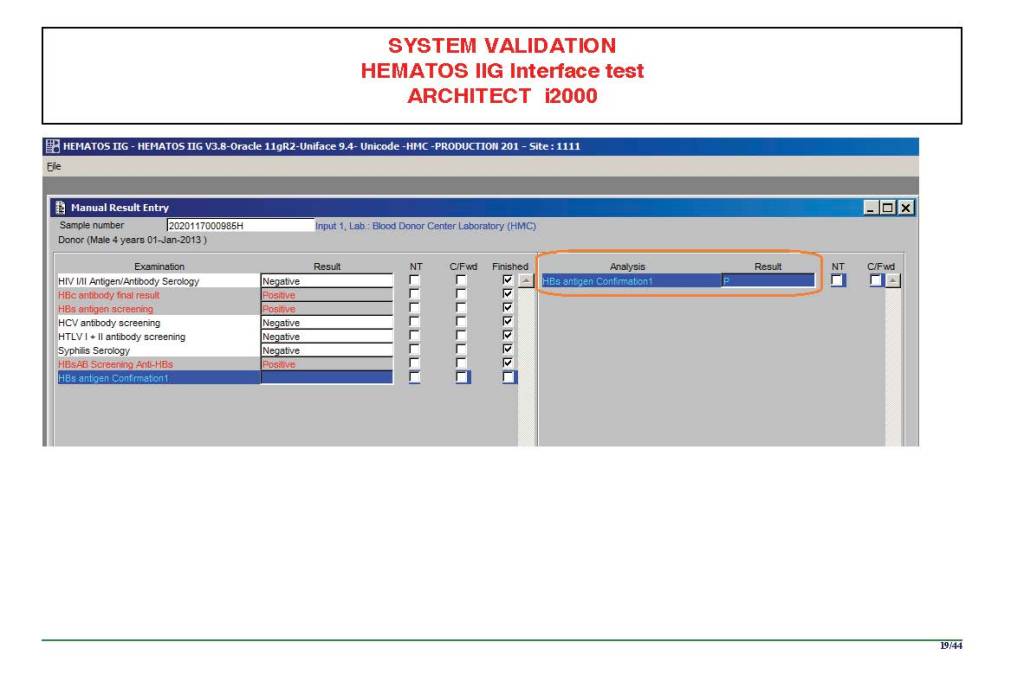
Task: Click the HBs antigen screening Positive result
Action: coord(326,309)
